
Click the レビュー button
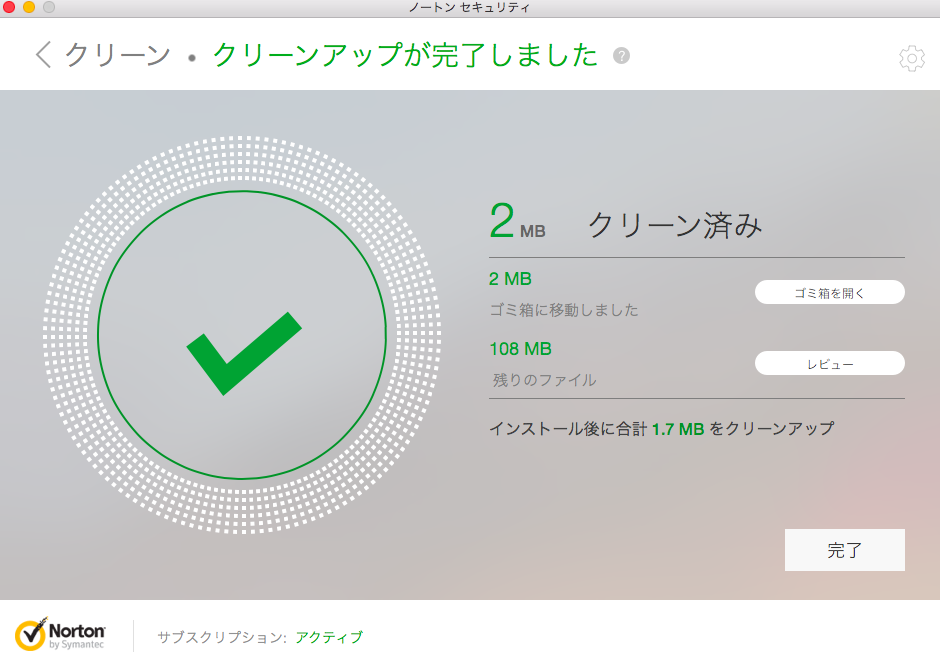(830, 363)
